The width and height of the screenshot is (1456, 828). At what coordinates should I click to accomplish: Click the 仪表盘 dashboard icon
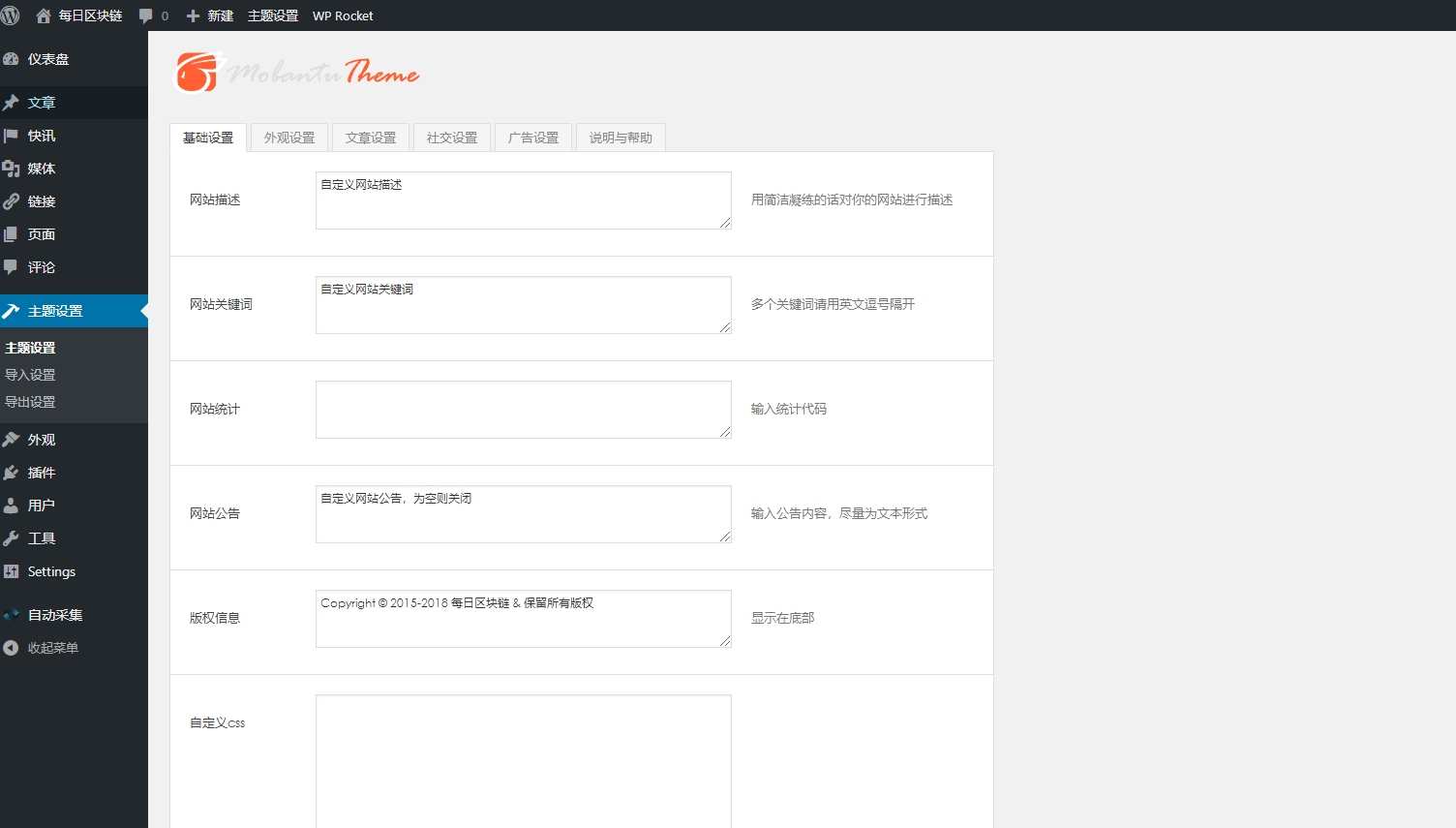[x=11, y=59]
